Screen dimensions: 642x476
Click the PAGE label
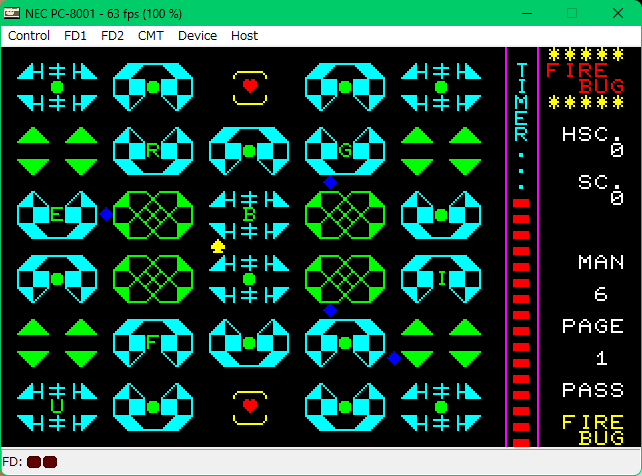[x=593, y=327]
